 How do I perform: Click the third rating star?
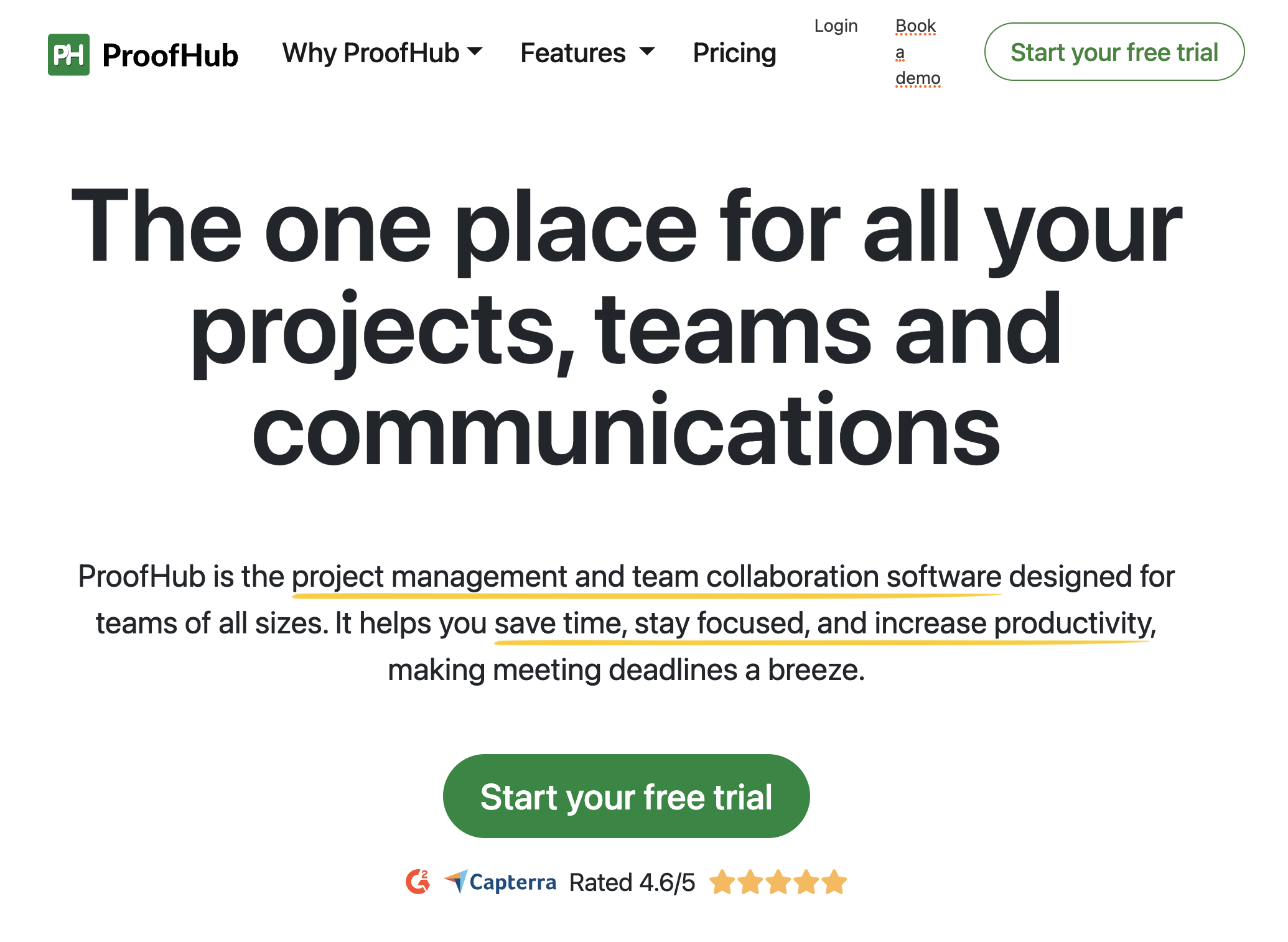778,882
